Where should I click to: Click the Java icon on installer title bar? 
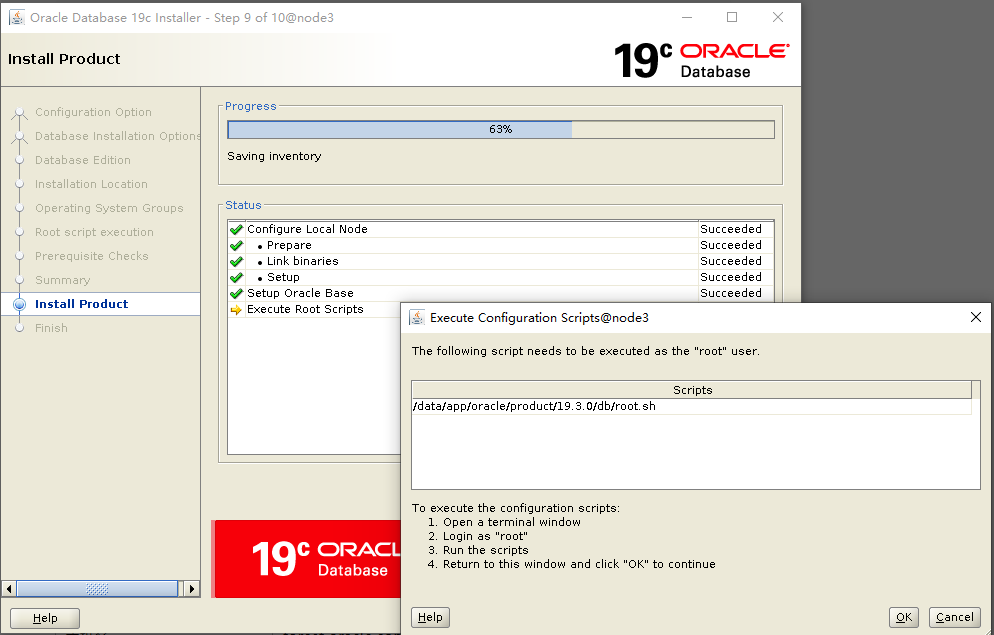(17, 18)
